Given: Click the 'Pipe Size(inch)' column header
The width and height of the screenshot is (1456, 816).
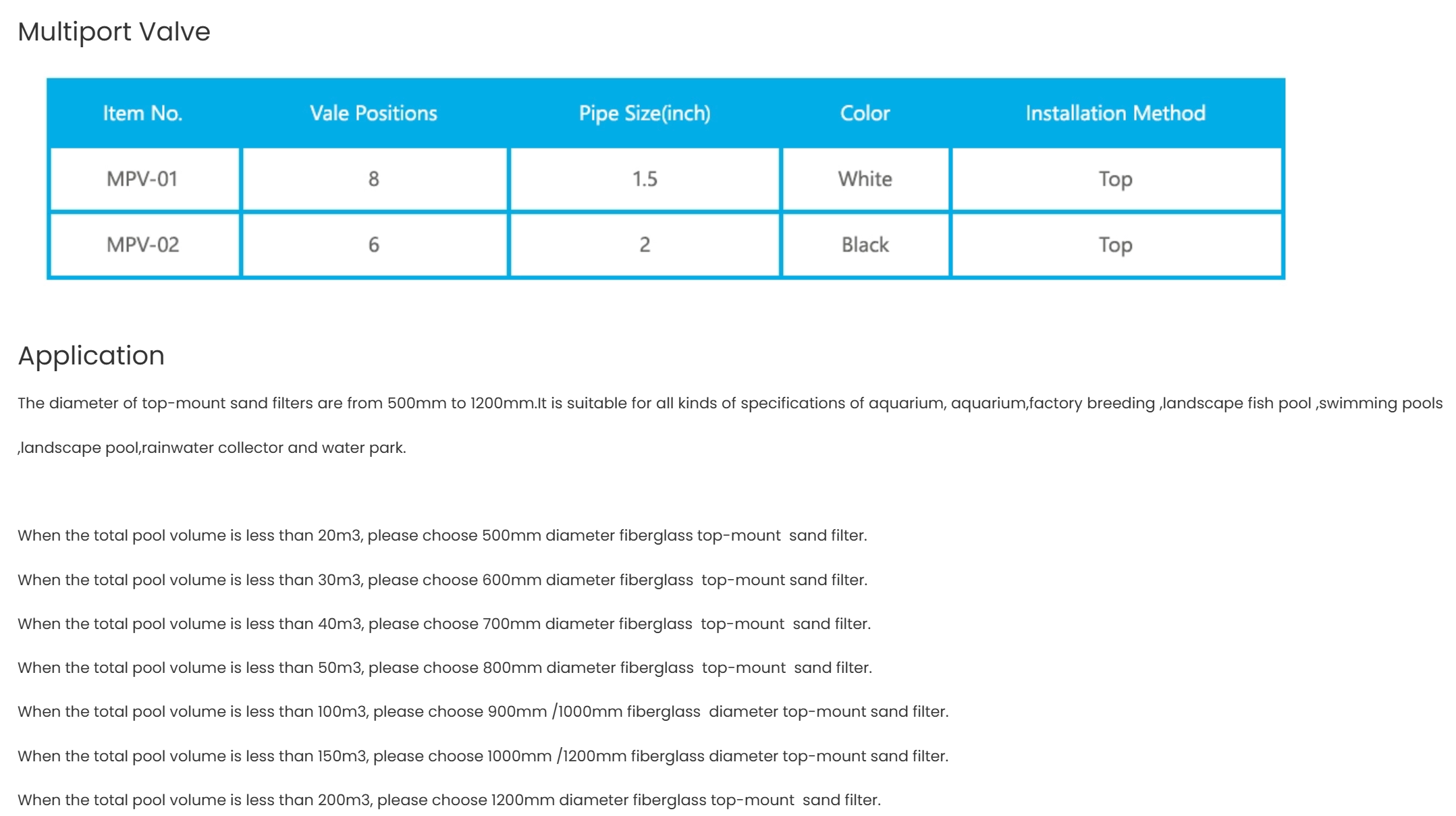Looking at the screenshot, I should (645, 113).
